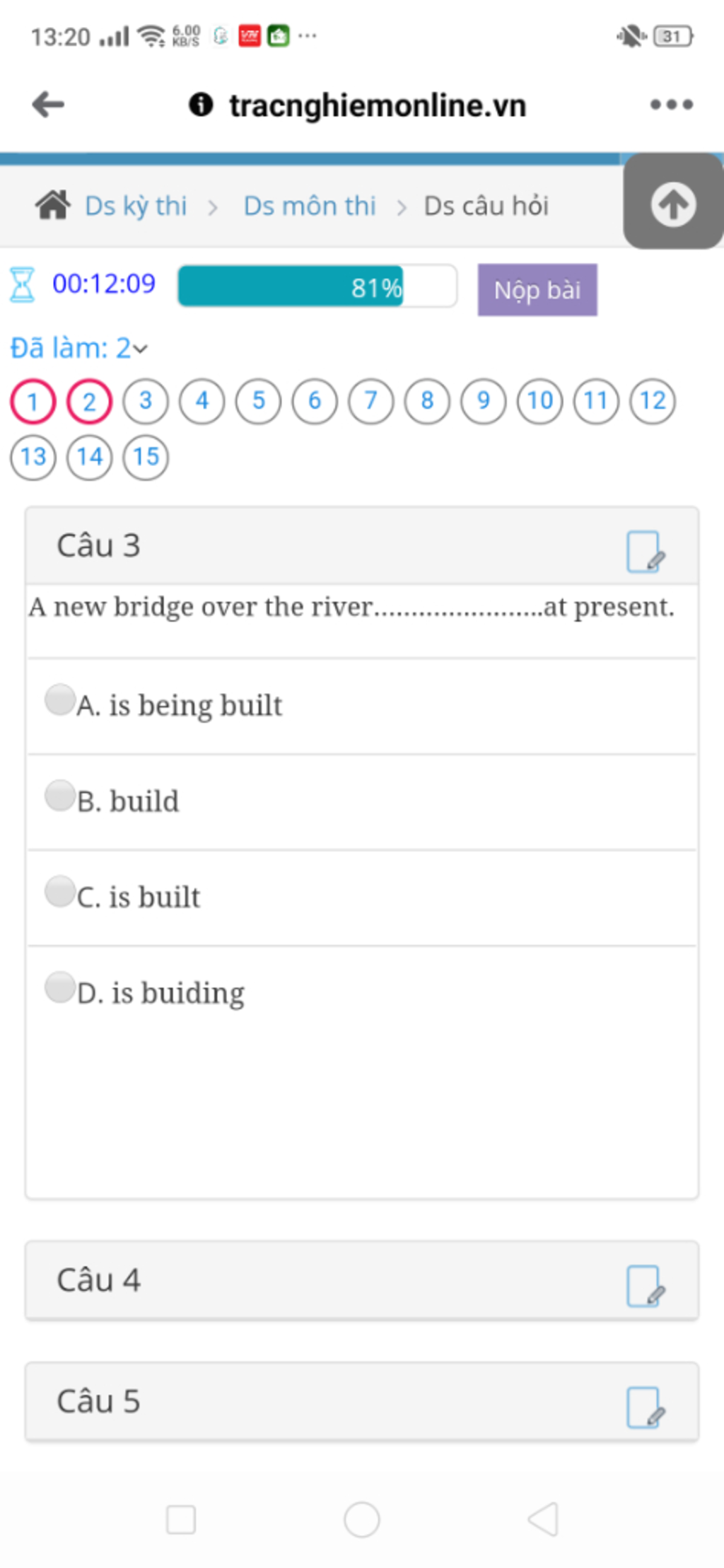The width and height of the screenshot is (724, 1568).
Task: Open the three-dot browser menu
Action: click(x=671, y=105)
